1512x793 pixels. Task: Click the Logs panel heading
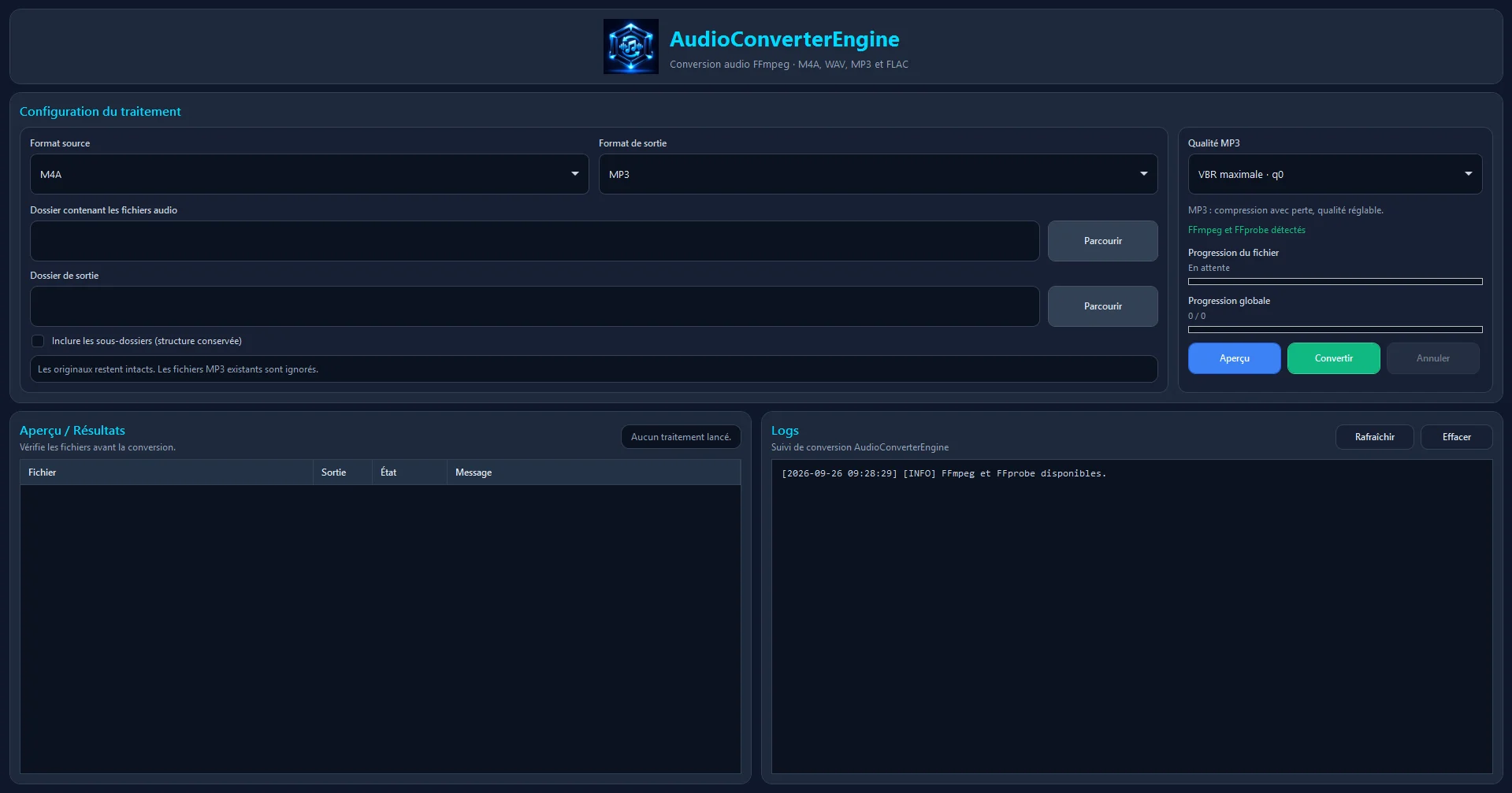[785, 431]
